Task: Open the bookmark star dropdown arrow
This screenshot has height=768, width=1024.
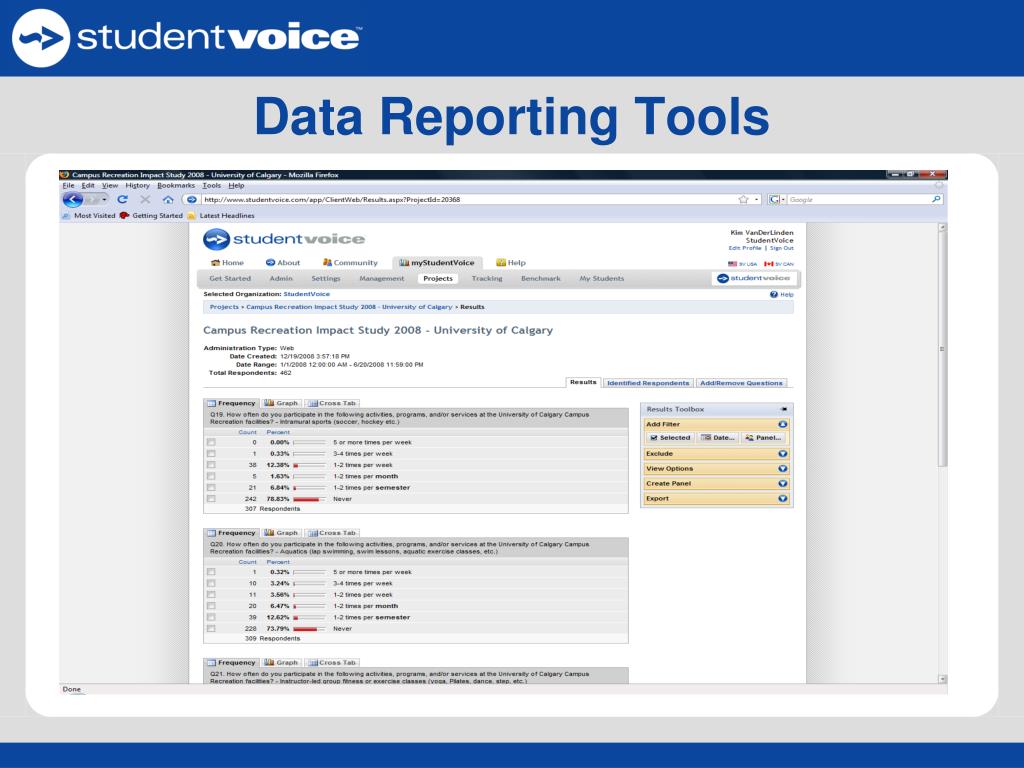Action: [x=757, y=199]
